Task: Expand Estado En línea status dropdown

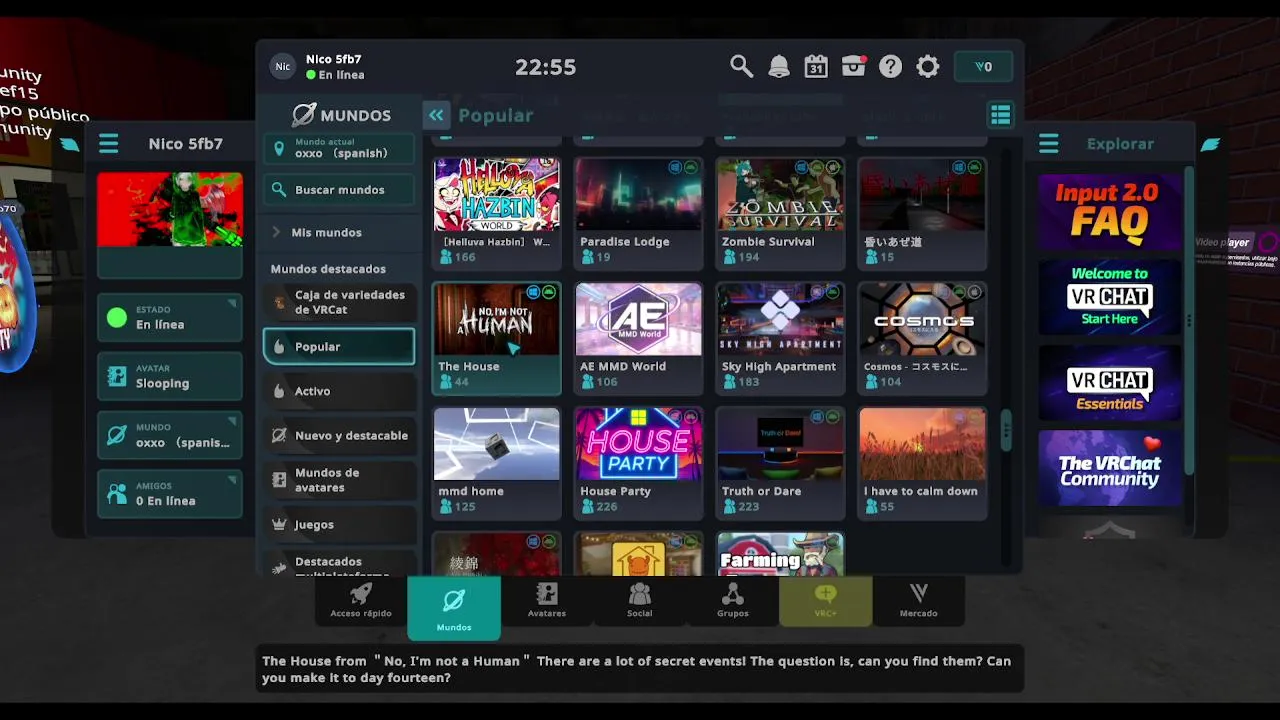Action: pos(170,318)
